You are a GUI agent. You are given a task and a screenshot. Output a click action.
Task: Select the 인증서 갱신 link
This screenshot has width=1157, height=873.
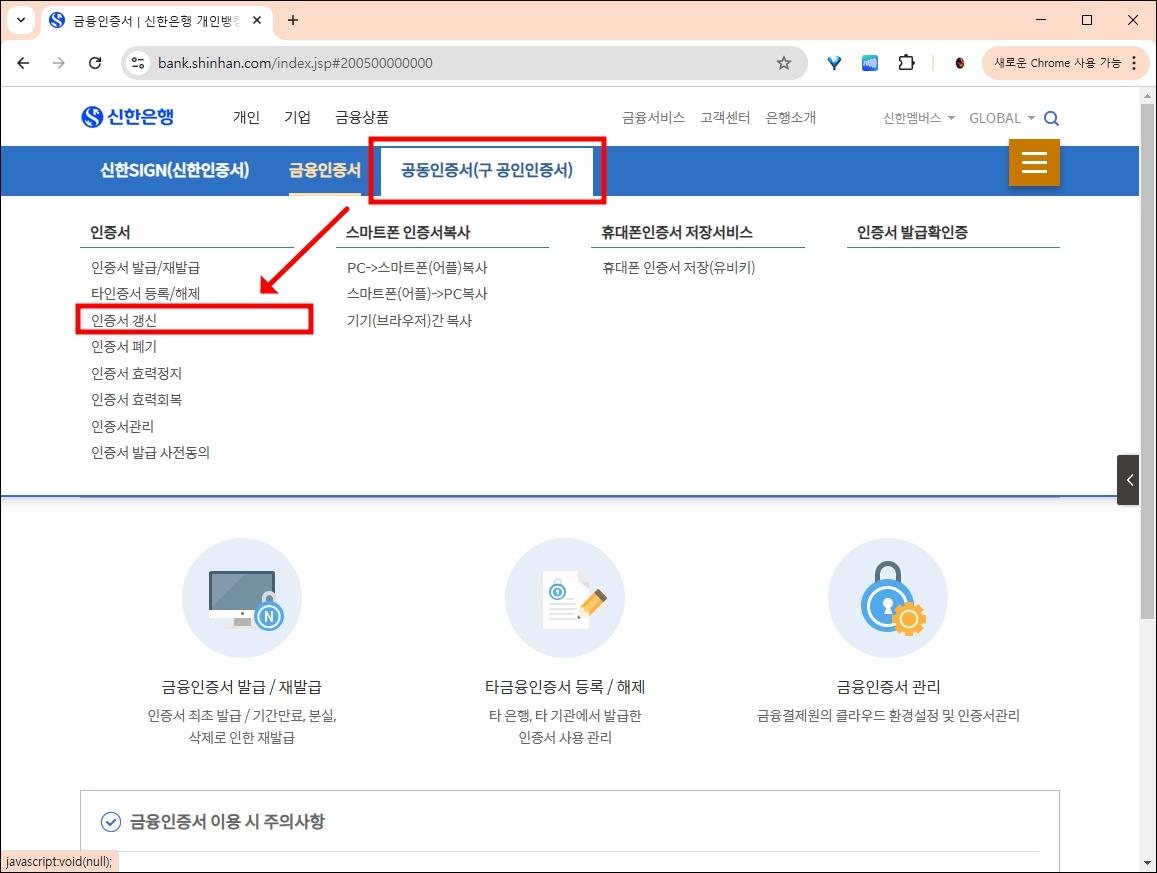124,319
